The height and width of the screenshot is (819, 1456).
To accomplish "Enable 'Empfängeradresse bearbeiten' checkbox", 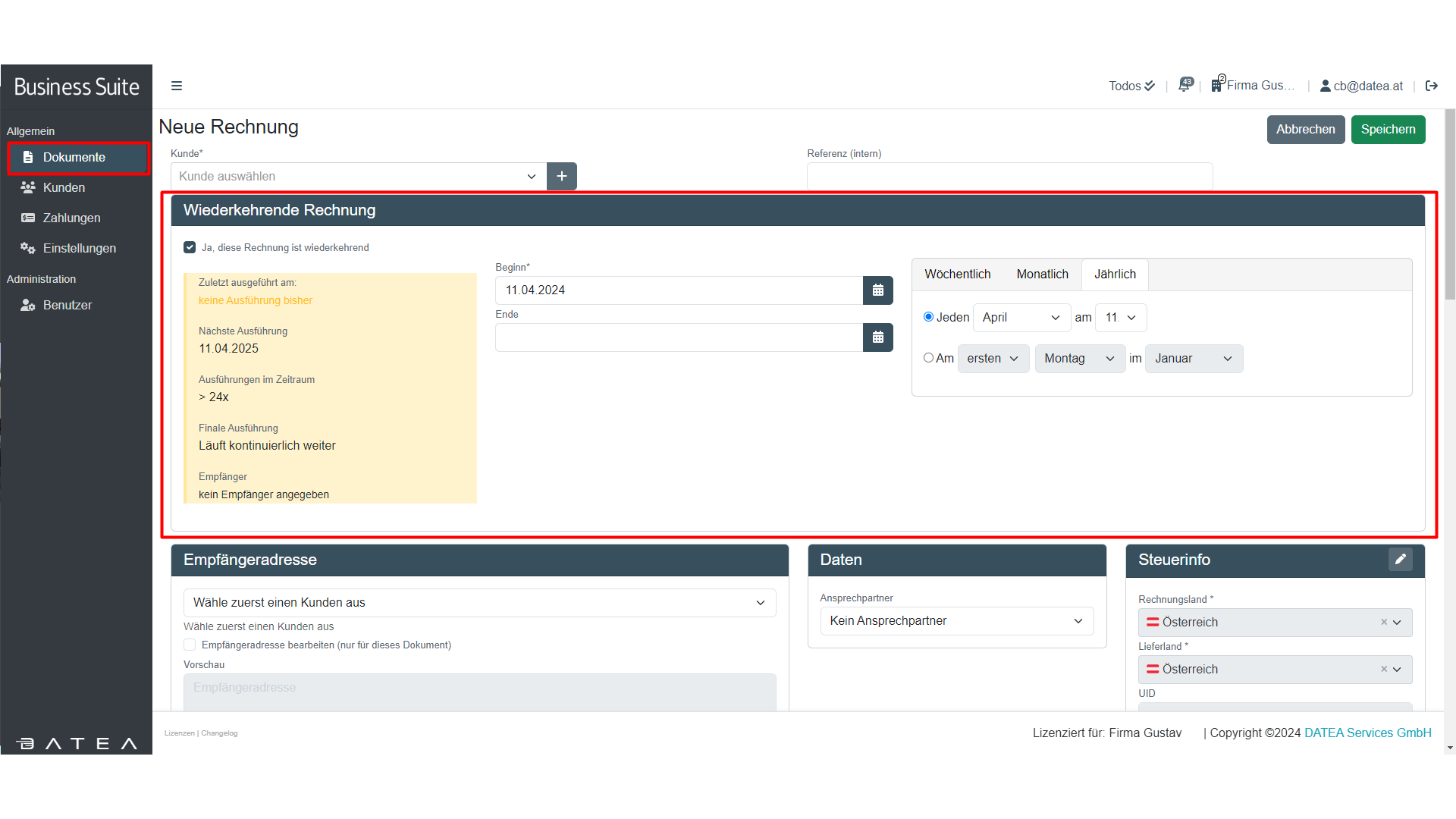I will (x=190, y=645).
